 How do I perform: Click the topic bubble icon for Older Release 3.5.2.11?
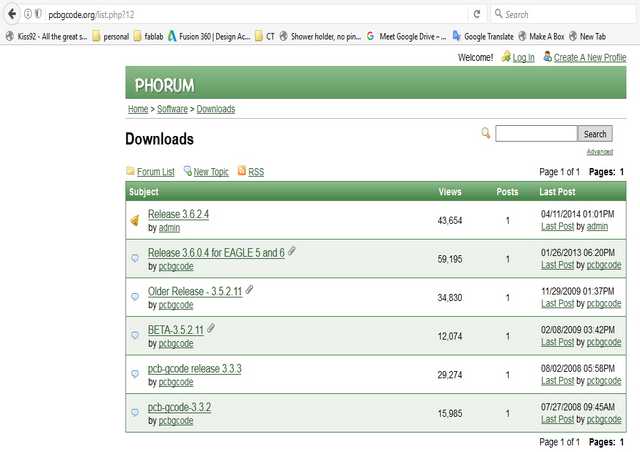click(135, 297)
